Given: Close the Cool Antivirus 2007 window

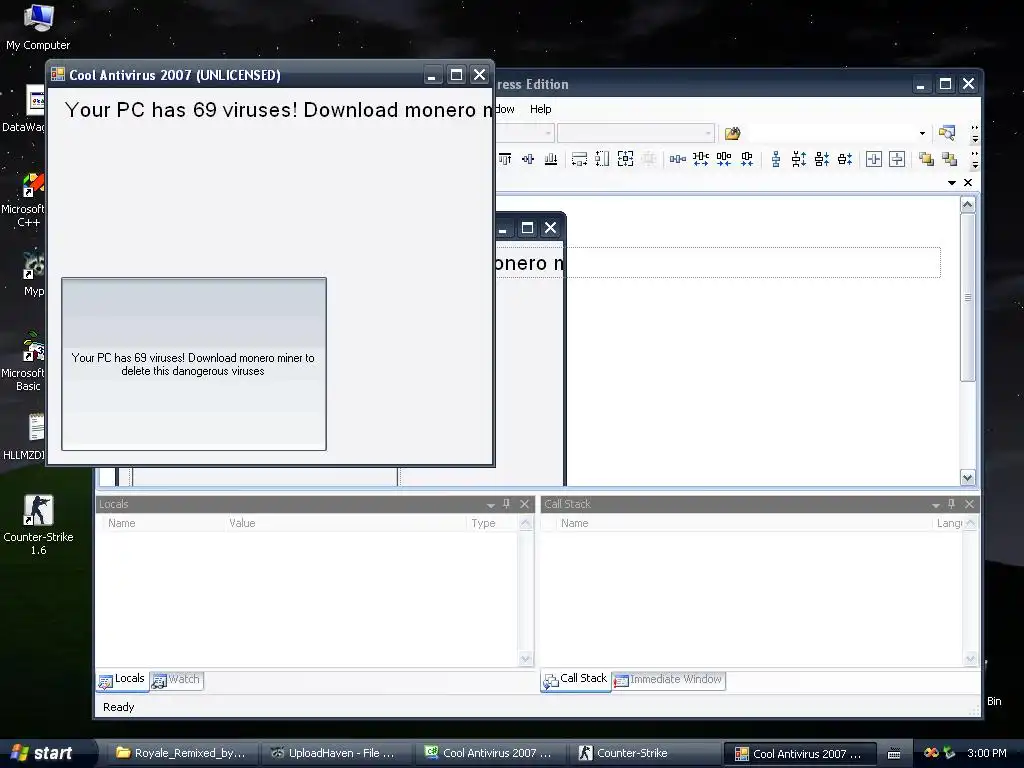Looking at the screenshot, I should [x=479, y=75].
